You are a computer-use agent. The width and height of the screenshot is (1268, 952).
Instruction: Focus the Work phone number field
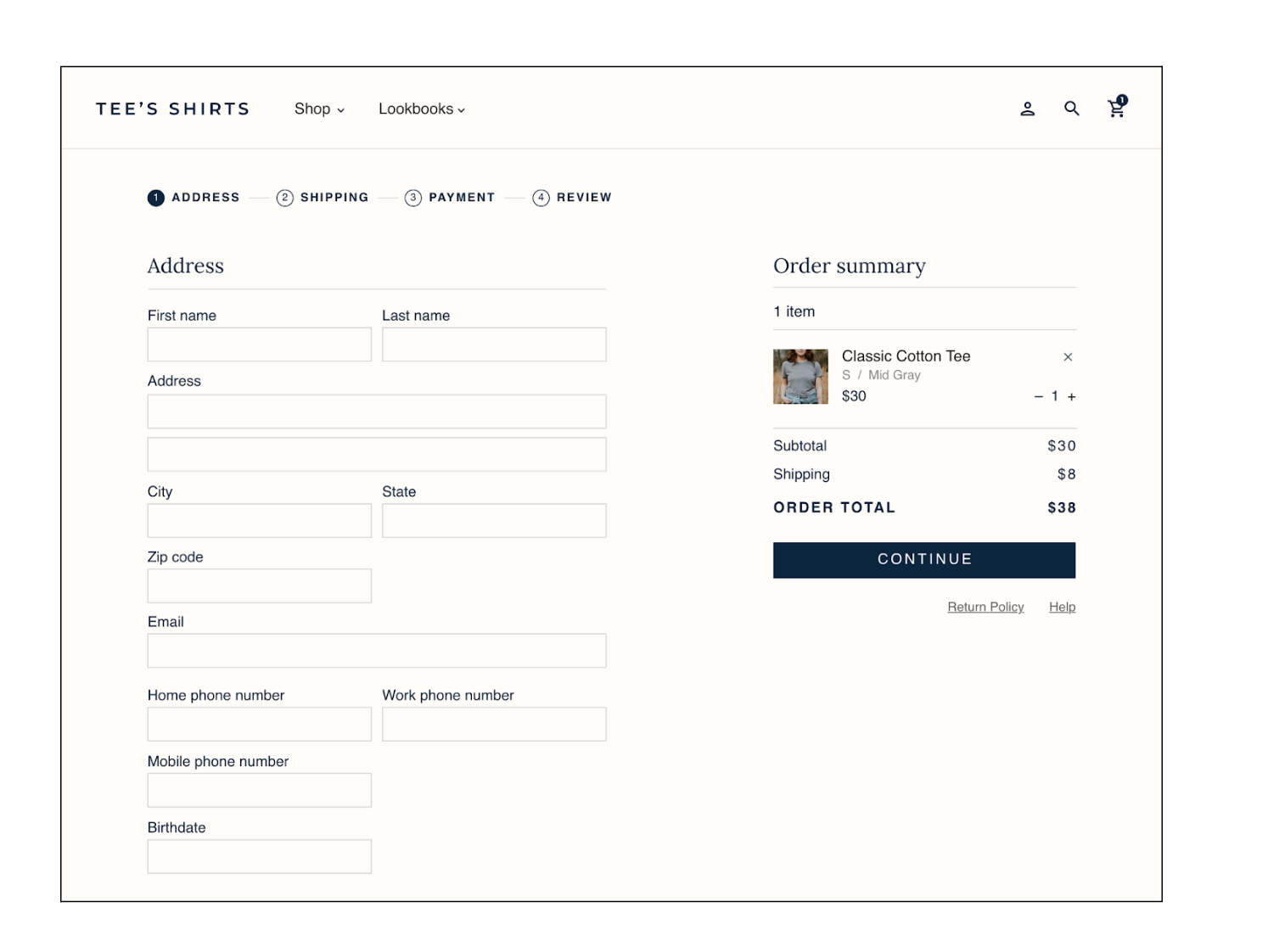(x=494, y=724)
